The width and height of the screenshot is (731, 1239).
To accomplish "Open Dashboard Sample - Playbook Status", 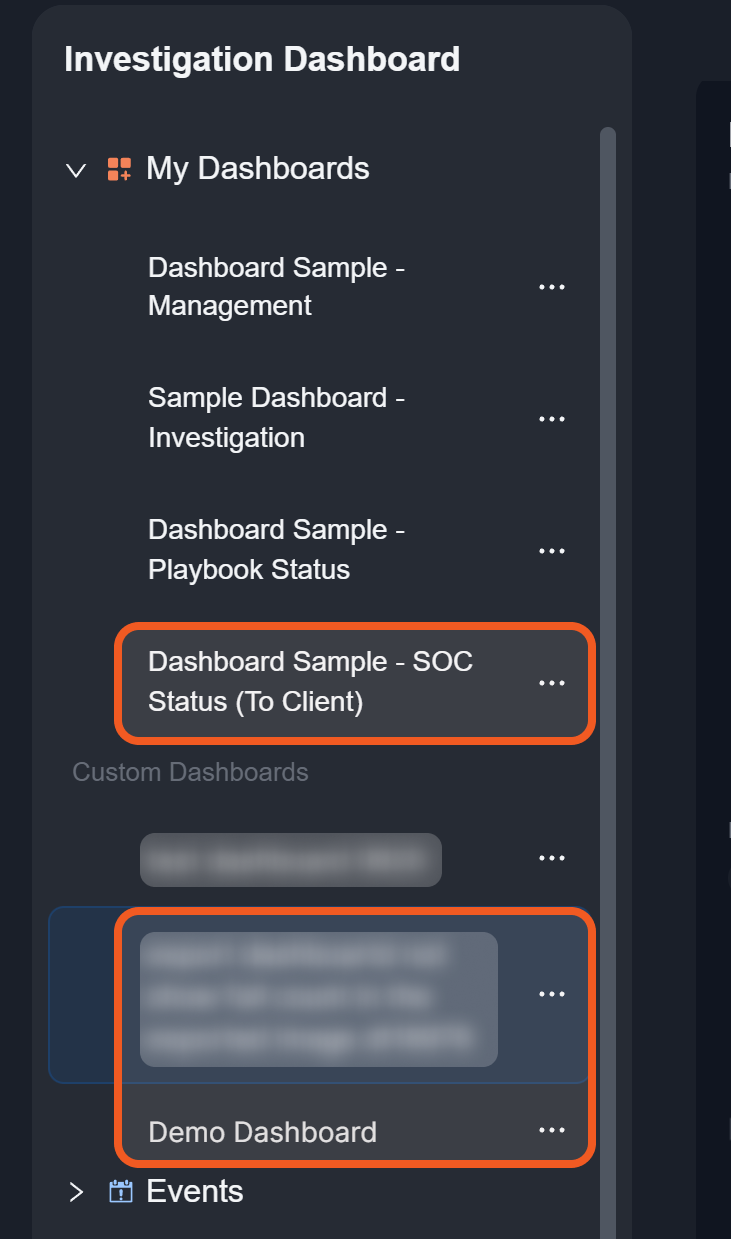I will [276, 550].
